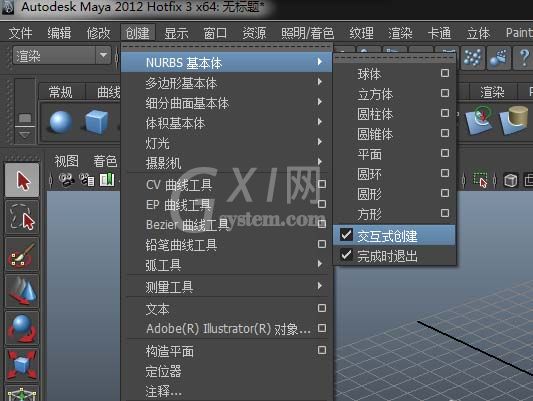533x401 pixels.
Task: Activate the Rotate tool sphere icon
Action: [x=22, y=328]
